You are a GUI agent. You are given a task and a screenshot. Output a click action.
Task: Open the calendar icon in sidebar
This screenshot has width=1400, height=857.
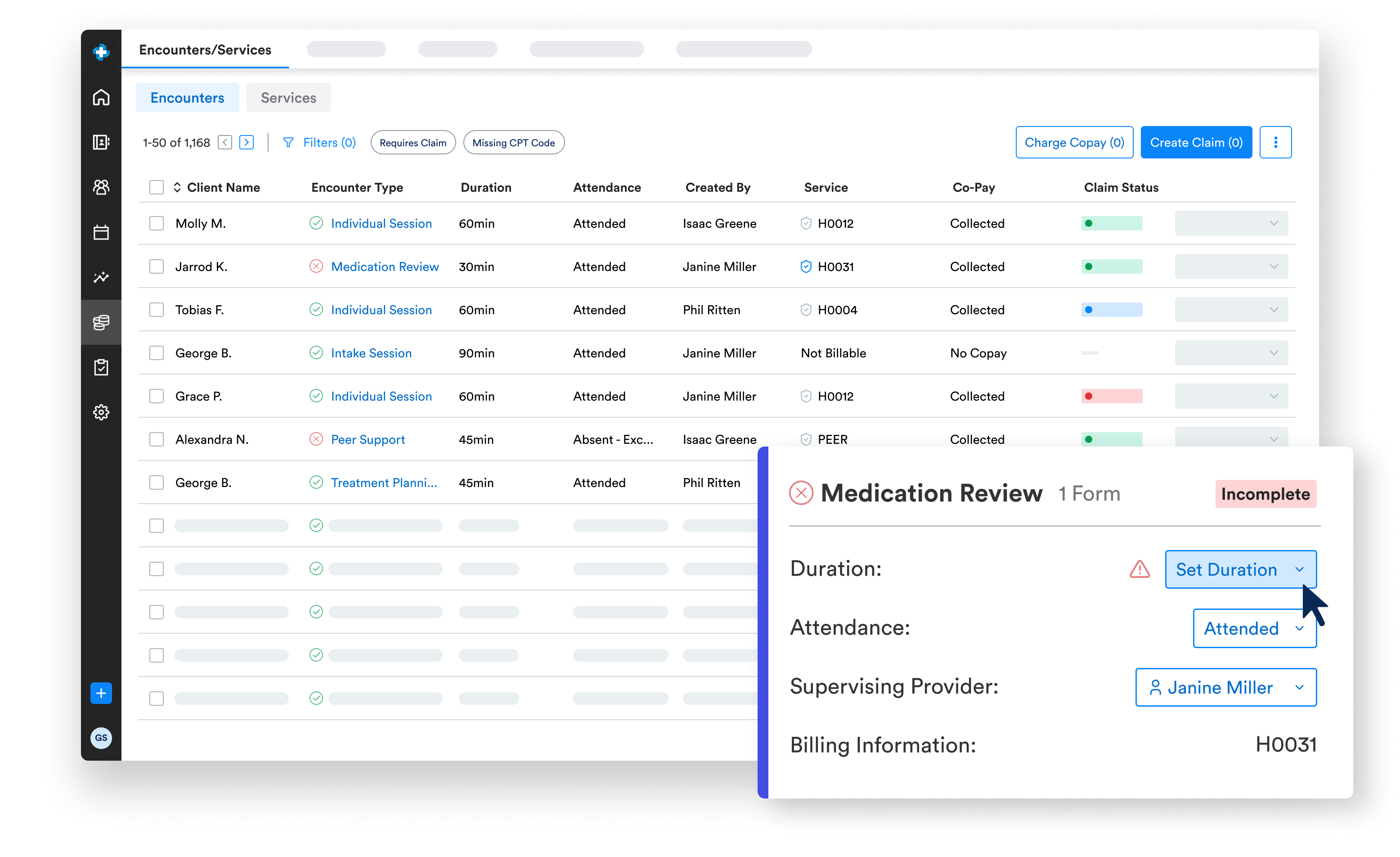point(101,232)
